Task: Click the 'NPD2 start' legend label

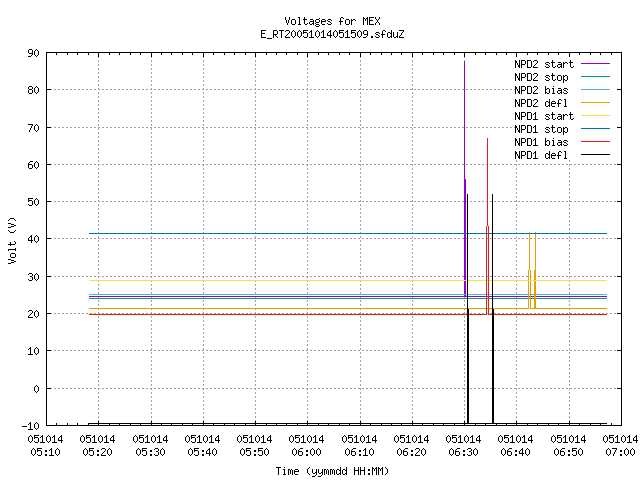Action: click(544, 64)
